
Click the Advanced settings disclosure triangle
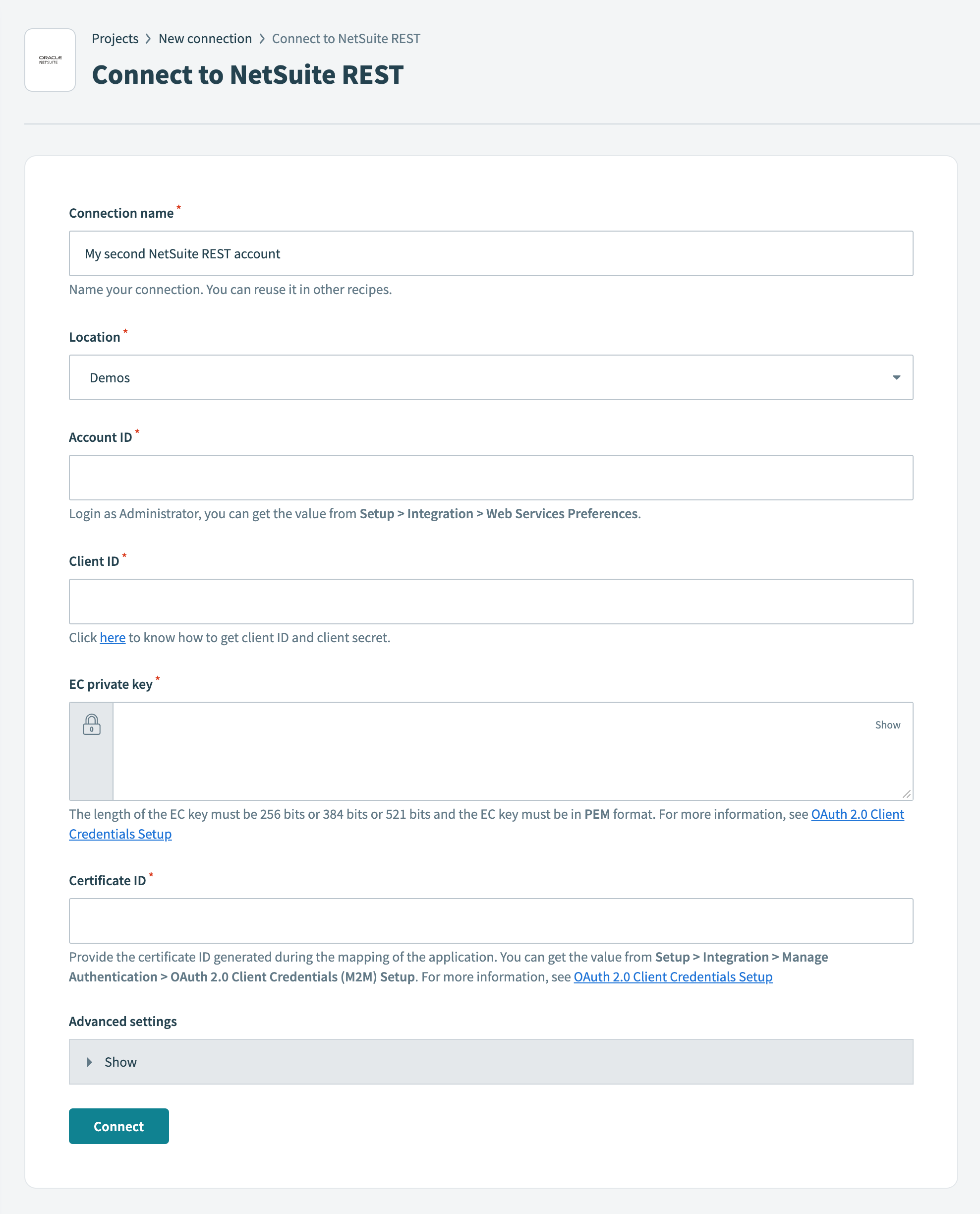pyautogui.click(x=89, y=1062)
